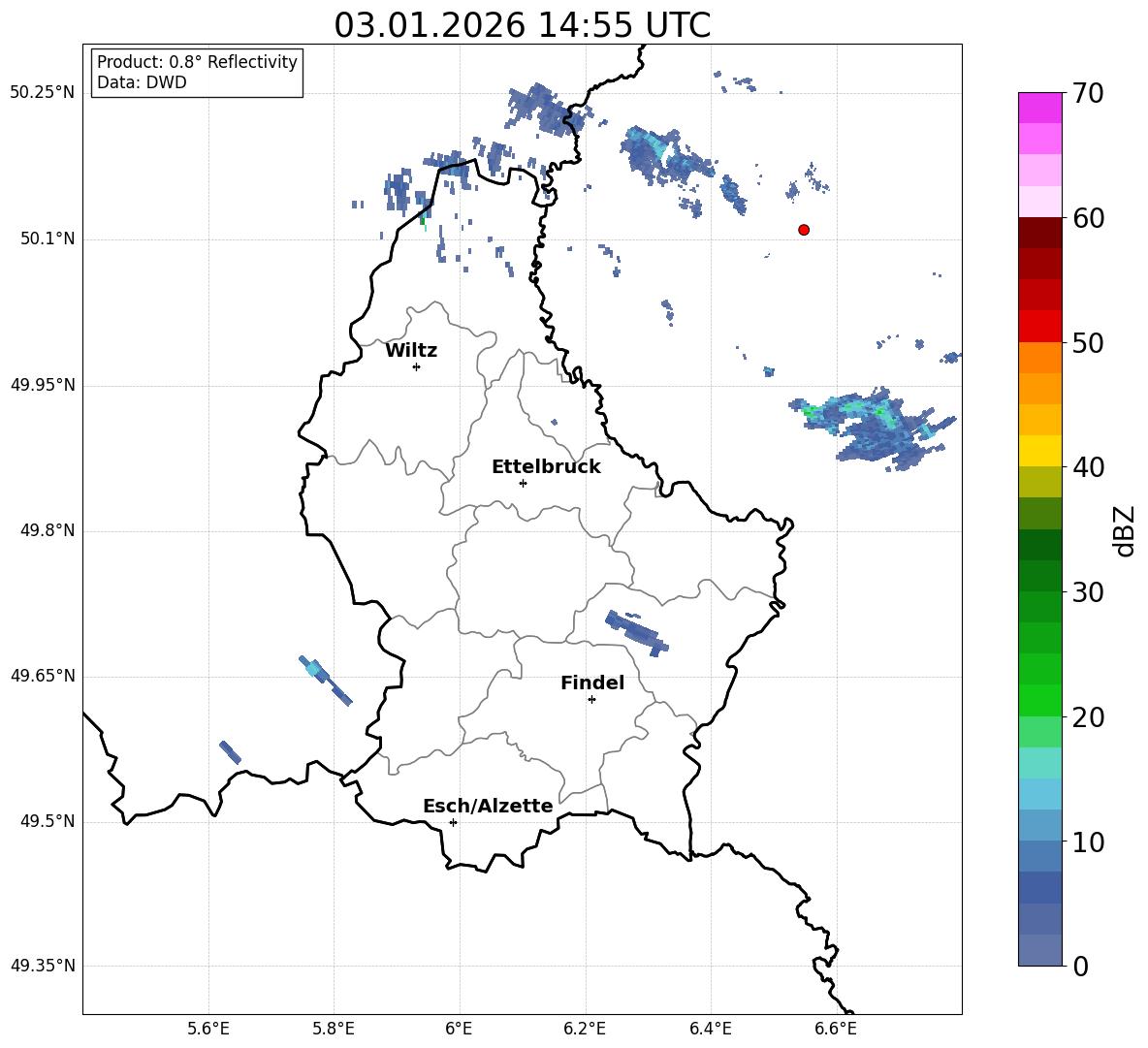
Task: Click the Findel station label
Action: (x=592, y=683)
